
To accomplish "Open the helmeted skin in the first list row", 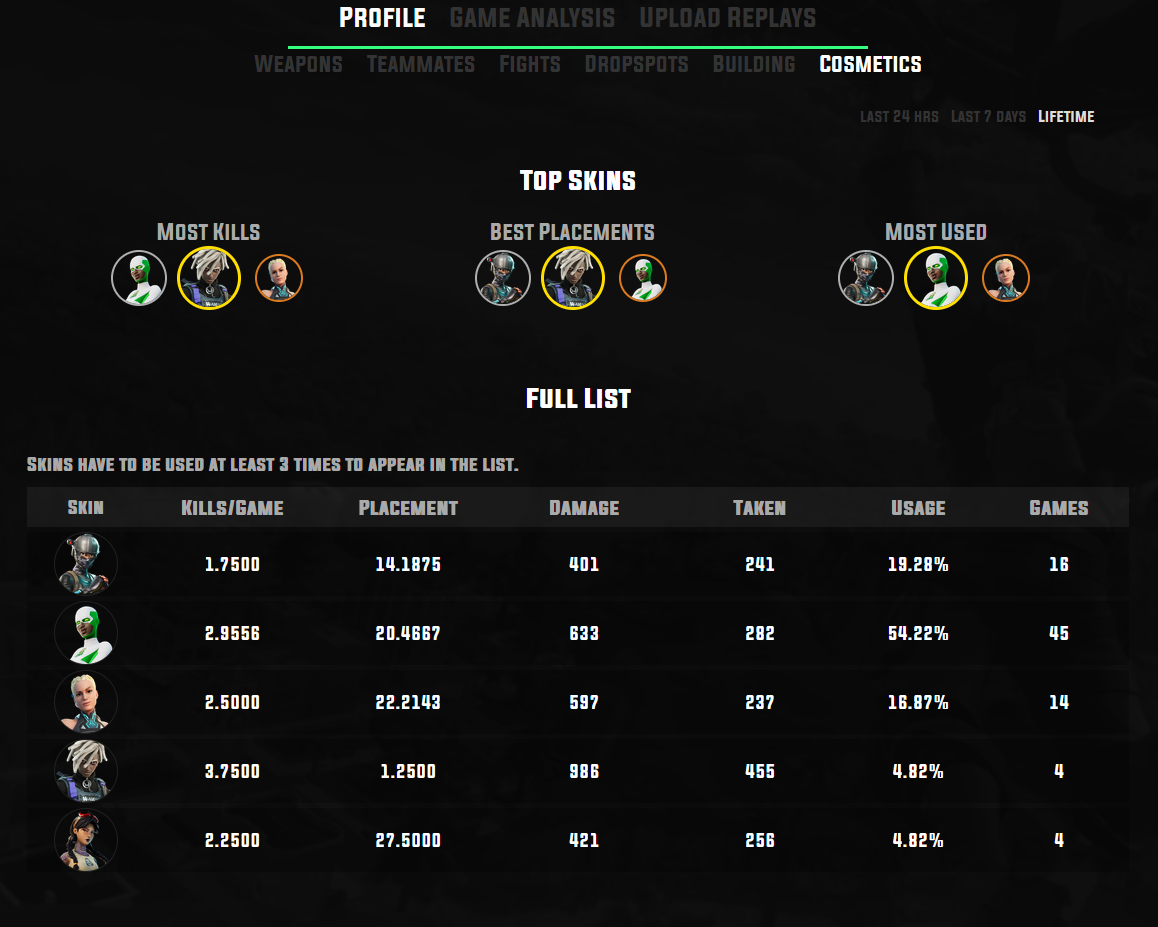I will coord(86,564).
